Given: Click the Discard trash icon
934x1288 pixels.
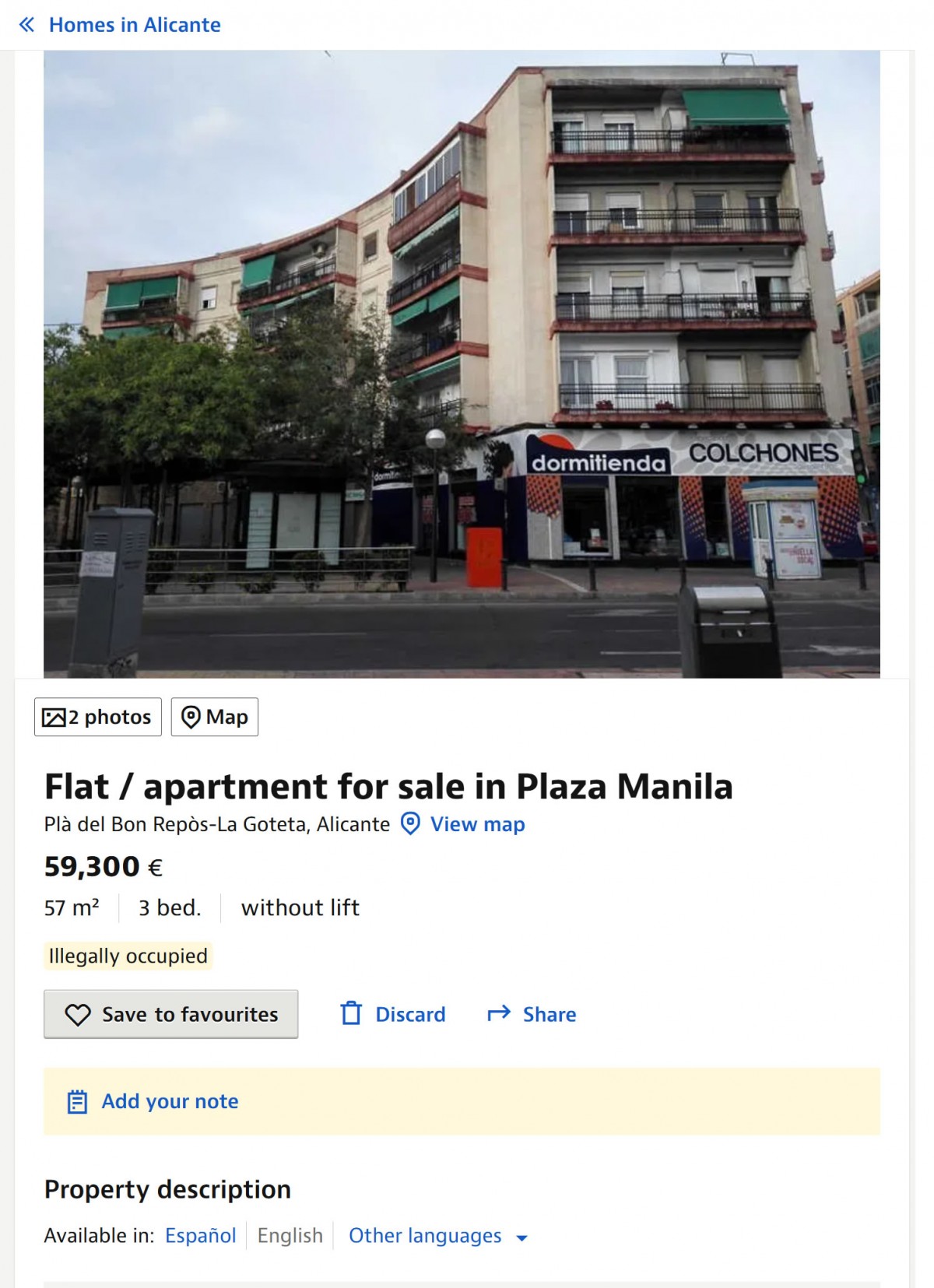Looking at the screenshot, I should 351,1013.
